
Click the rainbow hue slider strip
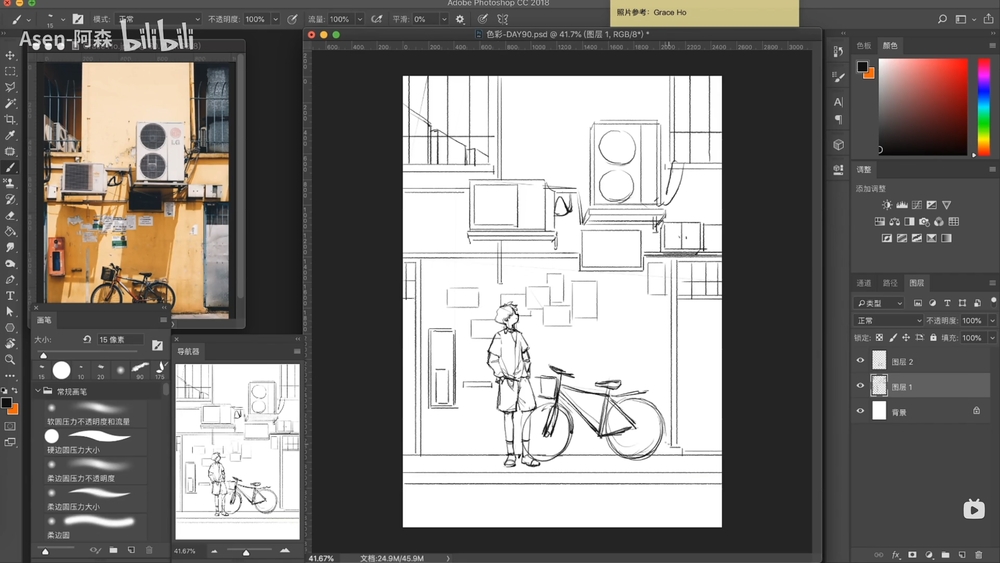[984, 106]
